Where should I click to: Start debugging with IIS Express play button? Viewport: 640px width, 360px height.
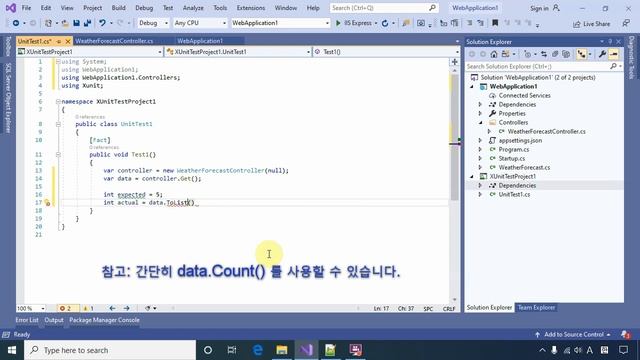click(338, 23)
